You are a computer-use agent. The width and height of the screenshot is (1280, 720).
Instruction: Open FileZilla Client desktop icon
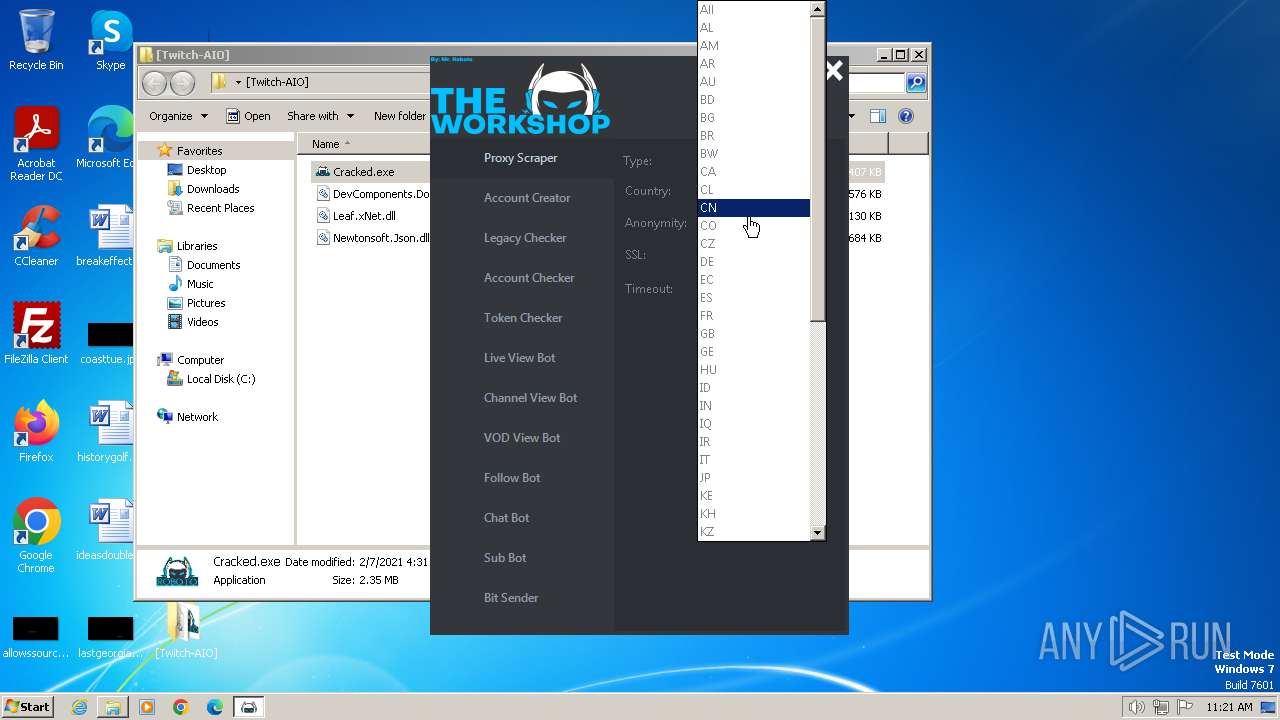36,334
